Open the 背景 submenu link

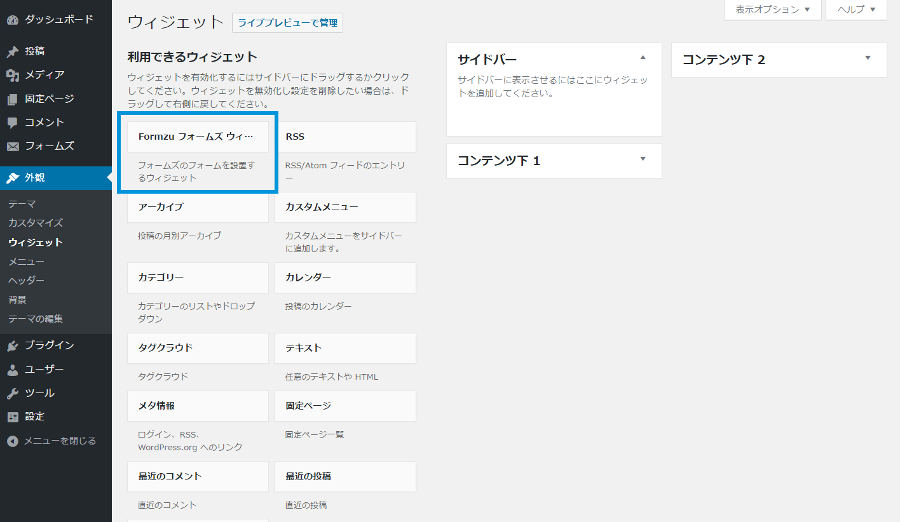pyautogui.click(x=17, y=300)
